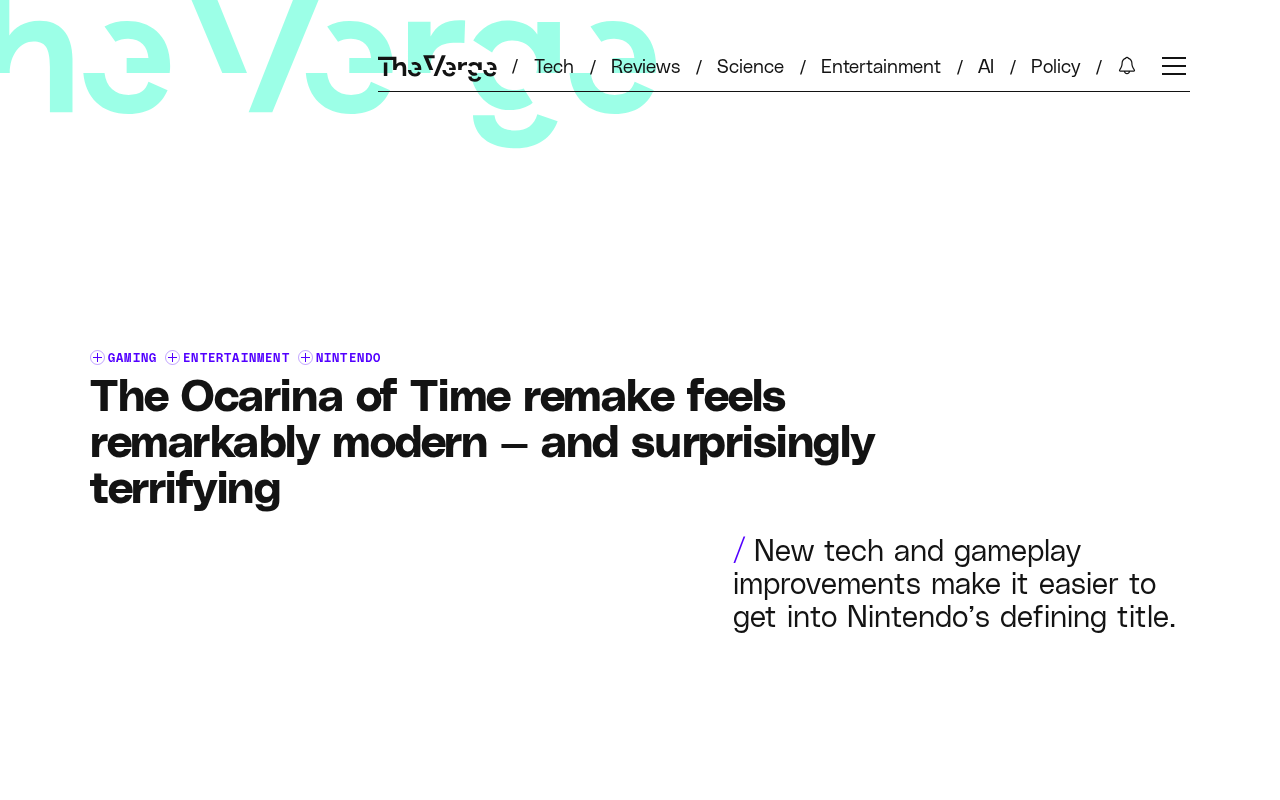The width and height of the screenshot is (1280, 800).
Task: Click the subheading about gameplay improvements
Action: (x=955, y=583)
